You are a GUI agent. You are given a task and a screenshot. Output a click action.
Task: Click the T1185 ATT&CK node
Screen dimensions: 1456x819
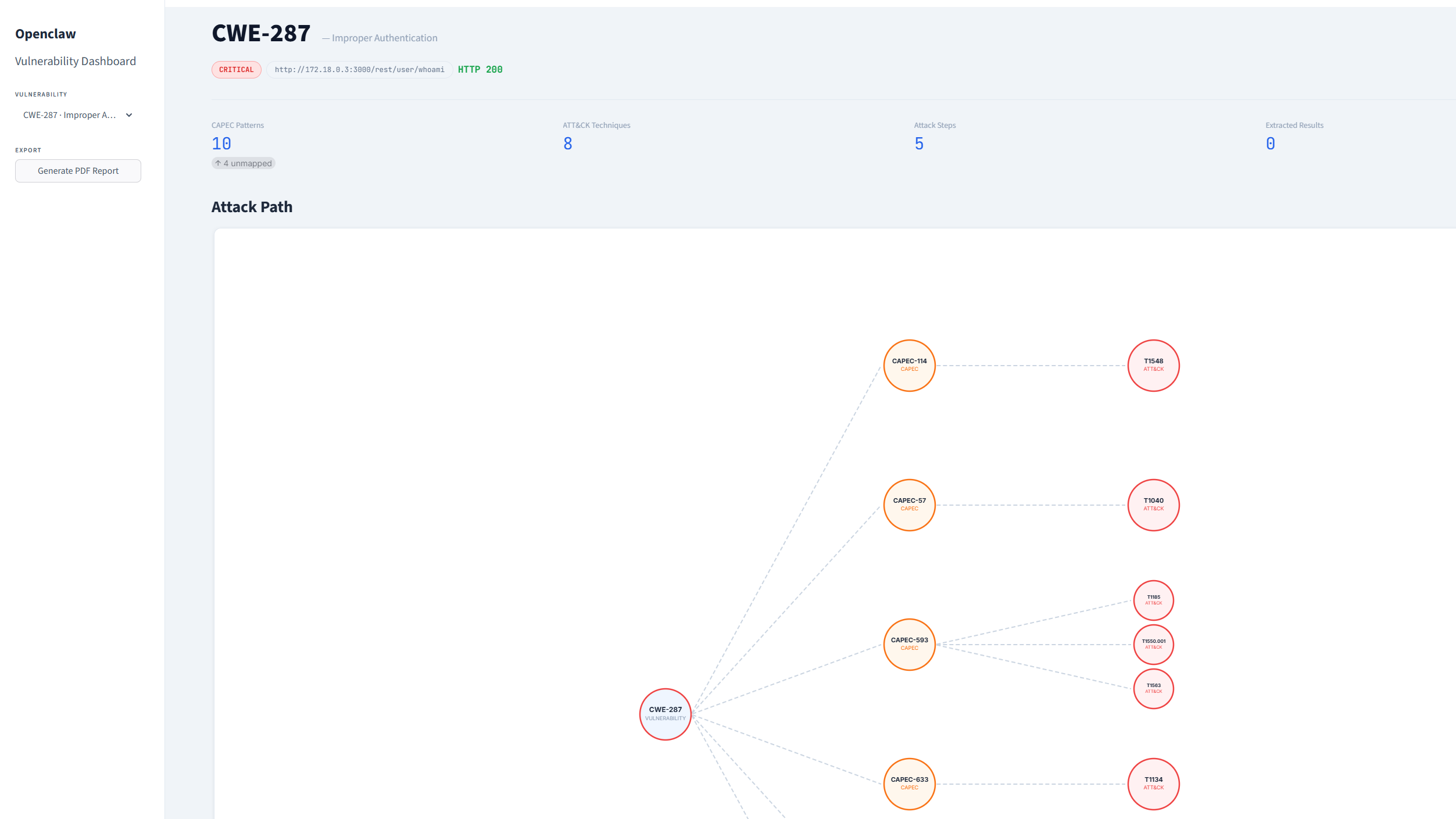pyautogui.click(x=1154, y=600)
